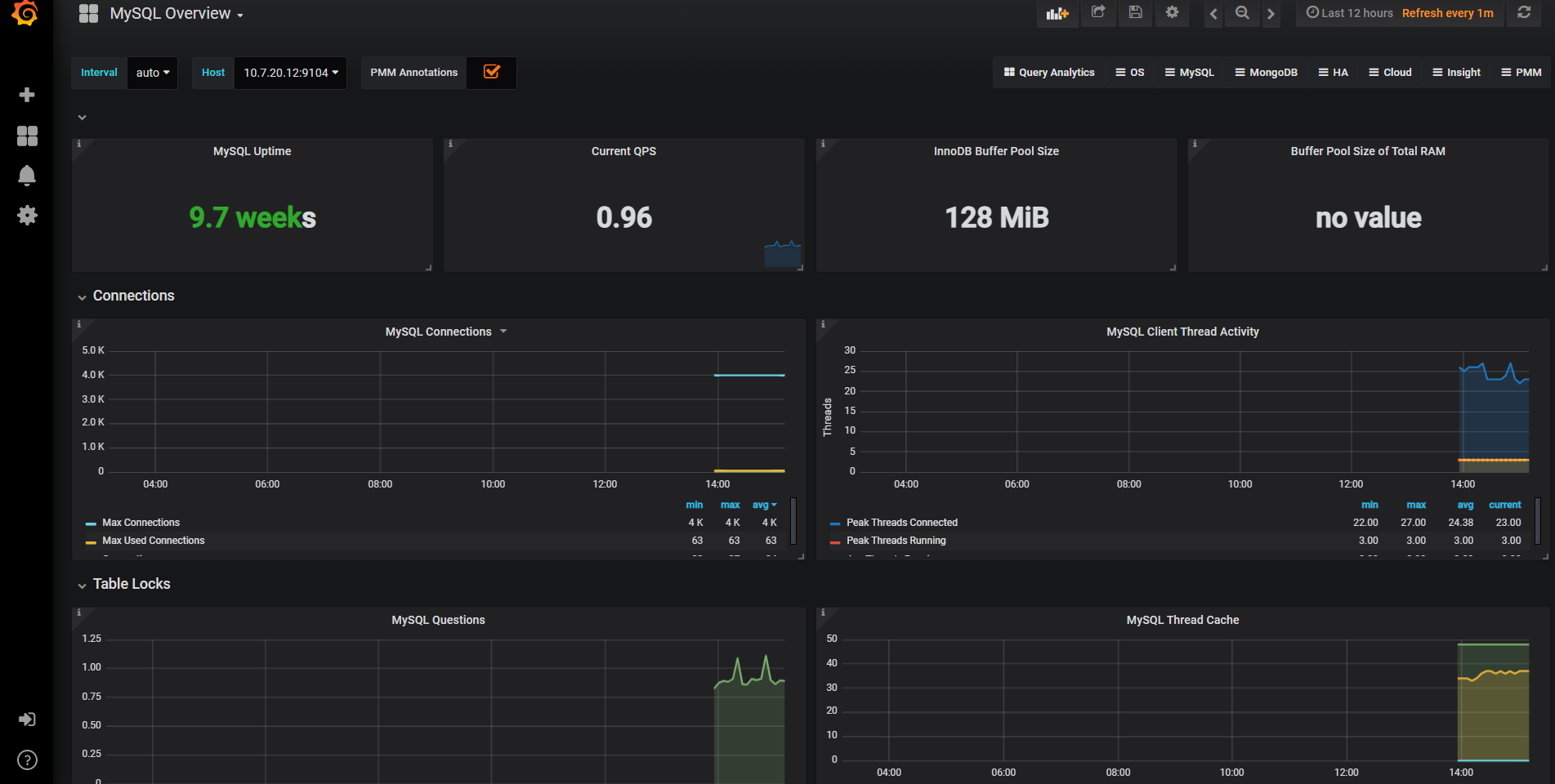Image resolution: width=1555 pixels, height=784 pixels.
Task: Sort MySQL Connections legend by avg column
Action: (764, 505)
